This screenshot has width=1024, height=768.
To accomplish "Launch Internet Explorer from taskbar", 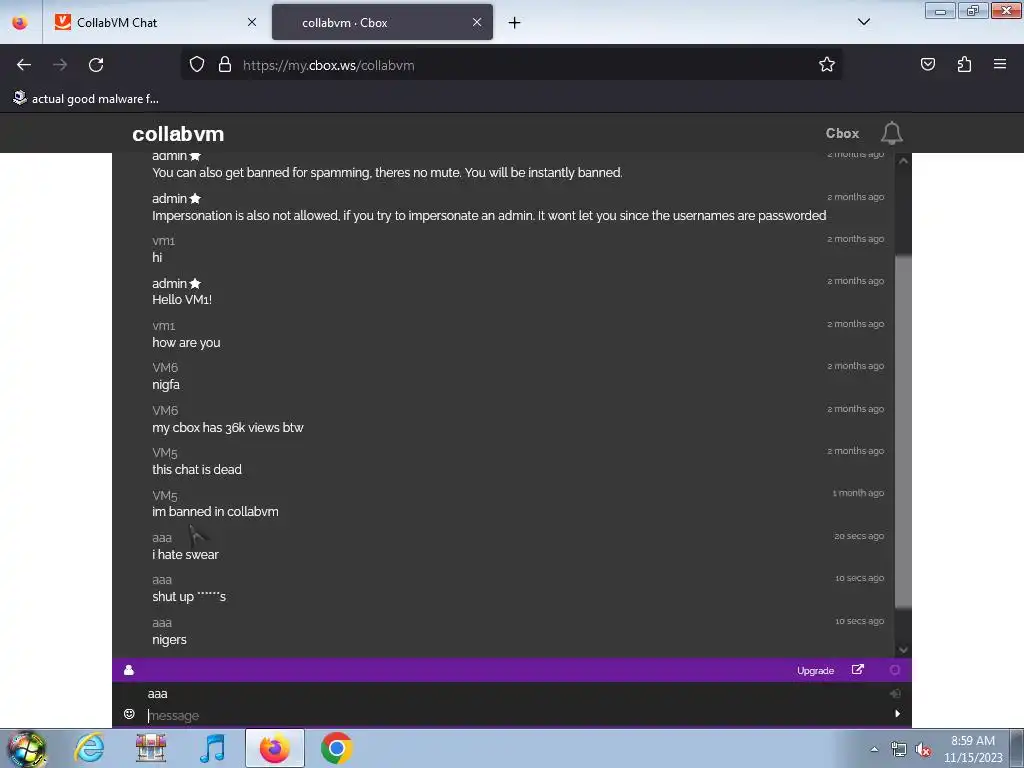I will pos(89,748).
